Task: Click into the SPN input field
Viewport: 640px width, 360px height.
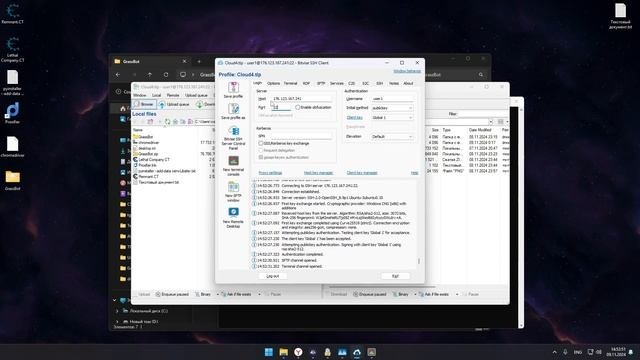Action: point(295,136)
